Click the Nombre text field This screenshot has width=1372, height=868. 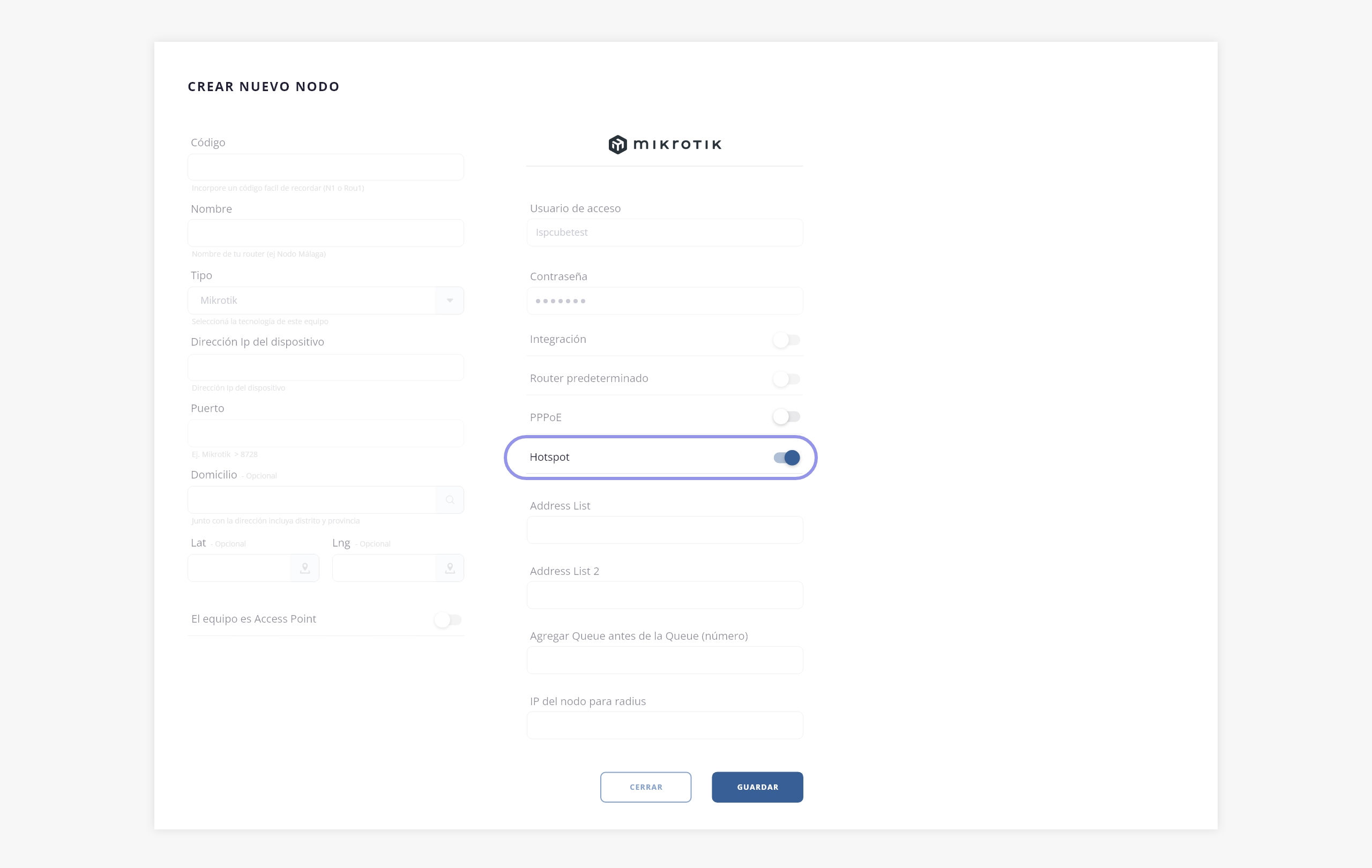click(x=325, y=234)
